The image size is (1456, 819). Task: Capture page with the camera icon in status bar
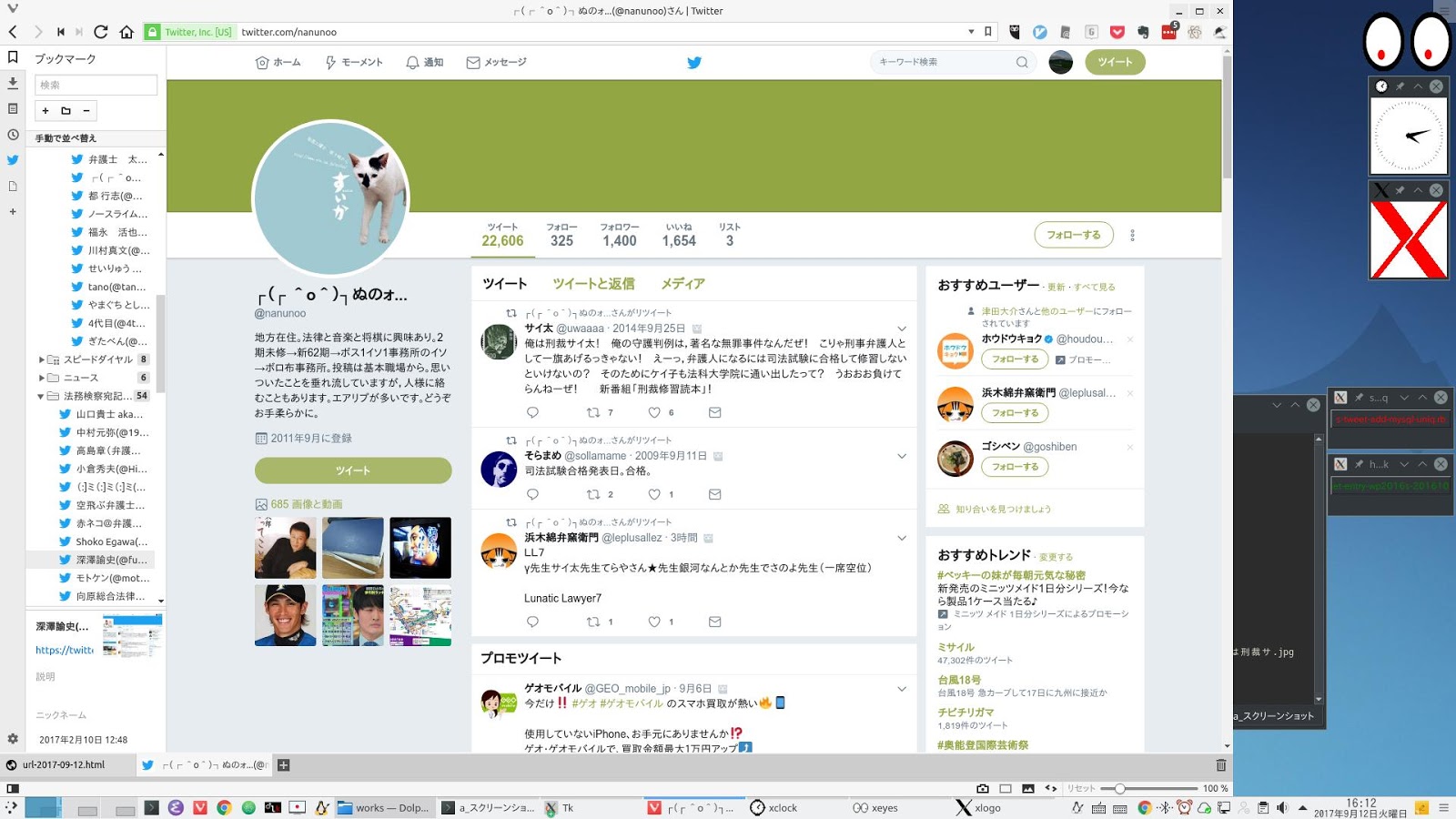pos(983,788)
